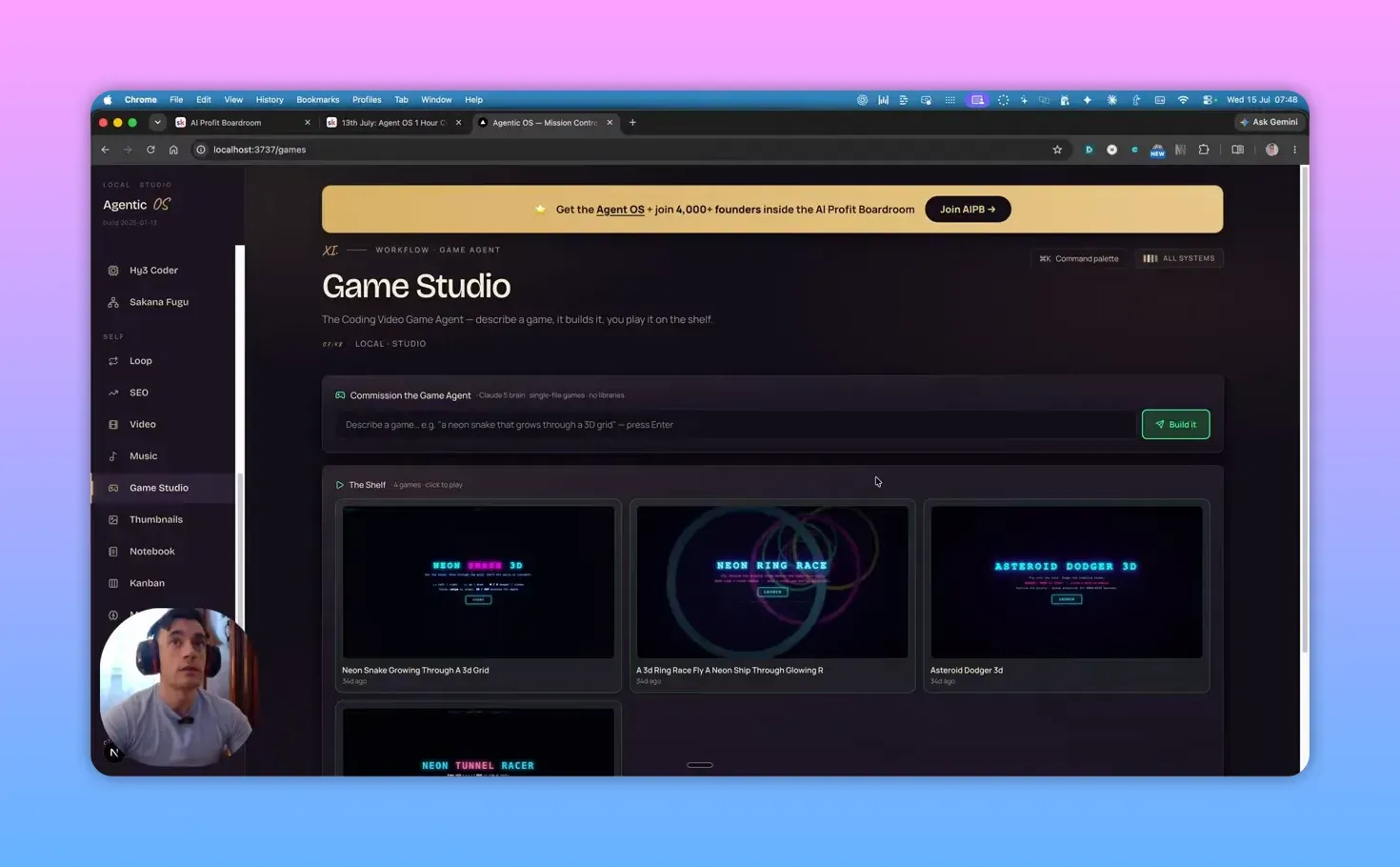Play the Asteroid Dodger 3D game thumbnail

[x=1067, y=582]
